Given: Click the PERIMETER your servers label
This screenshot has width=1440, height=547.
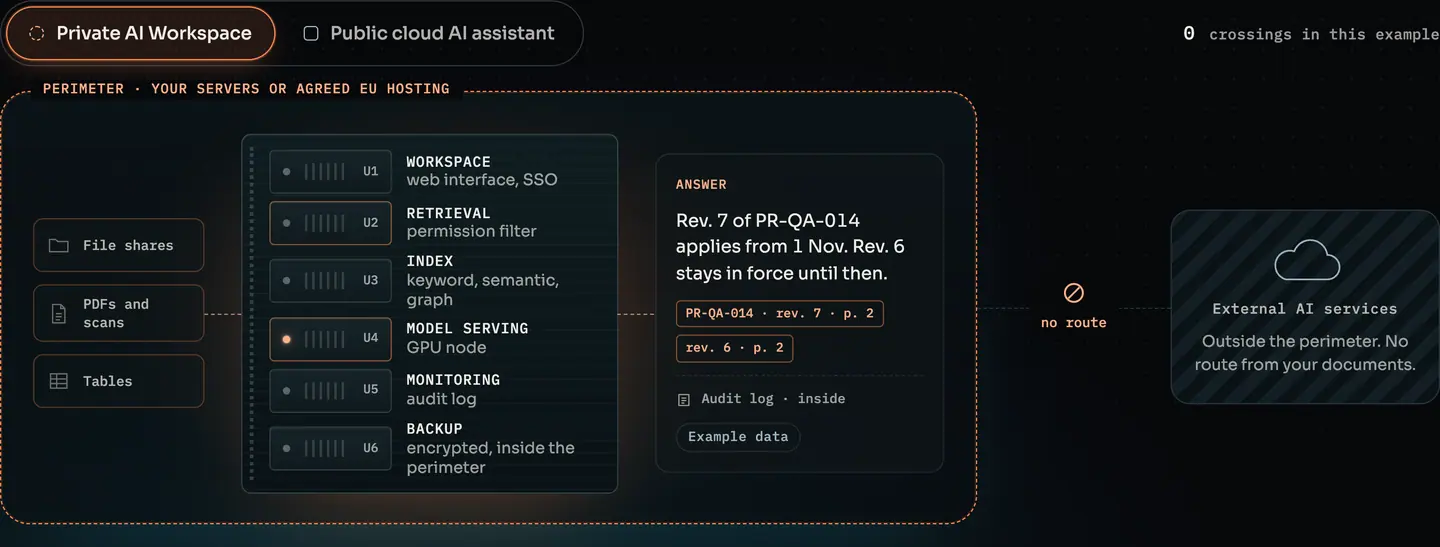Looking at the screenshot, I should point(246,89).
